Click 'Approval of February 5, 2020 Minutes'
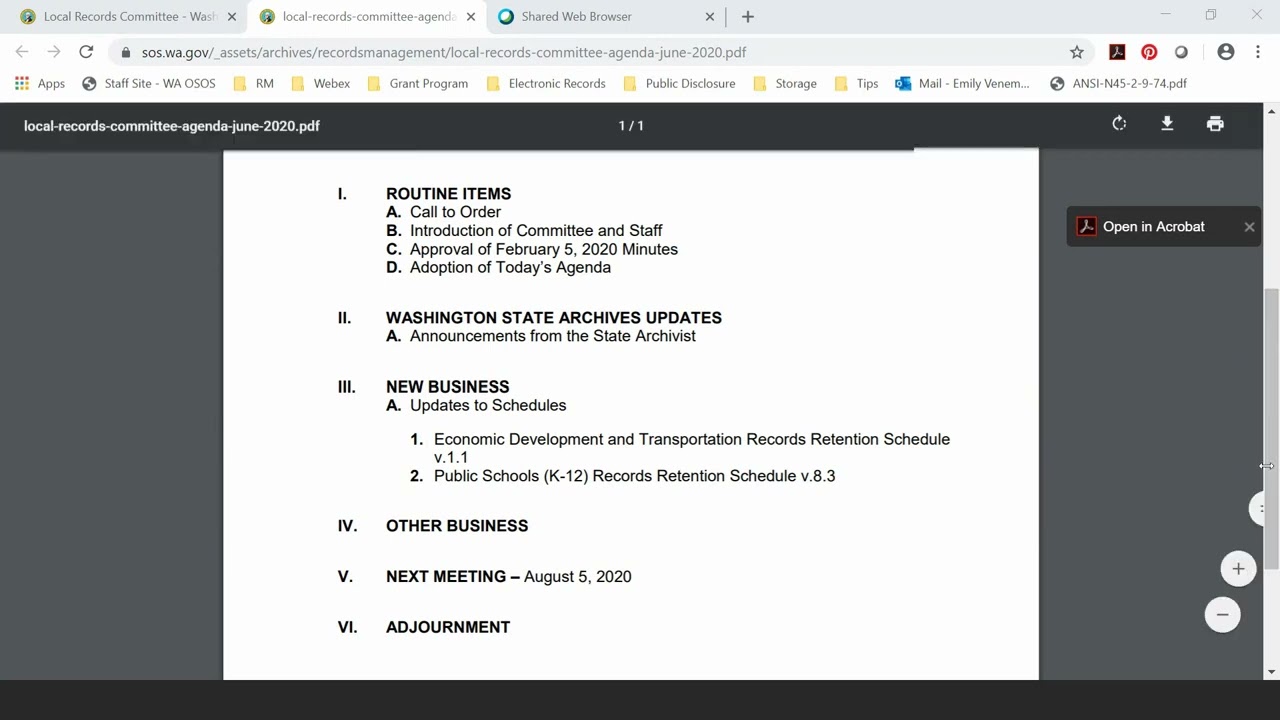Viewport: 1280px width, 720px height. pyautogui.click(x=544, y=249)
